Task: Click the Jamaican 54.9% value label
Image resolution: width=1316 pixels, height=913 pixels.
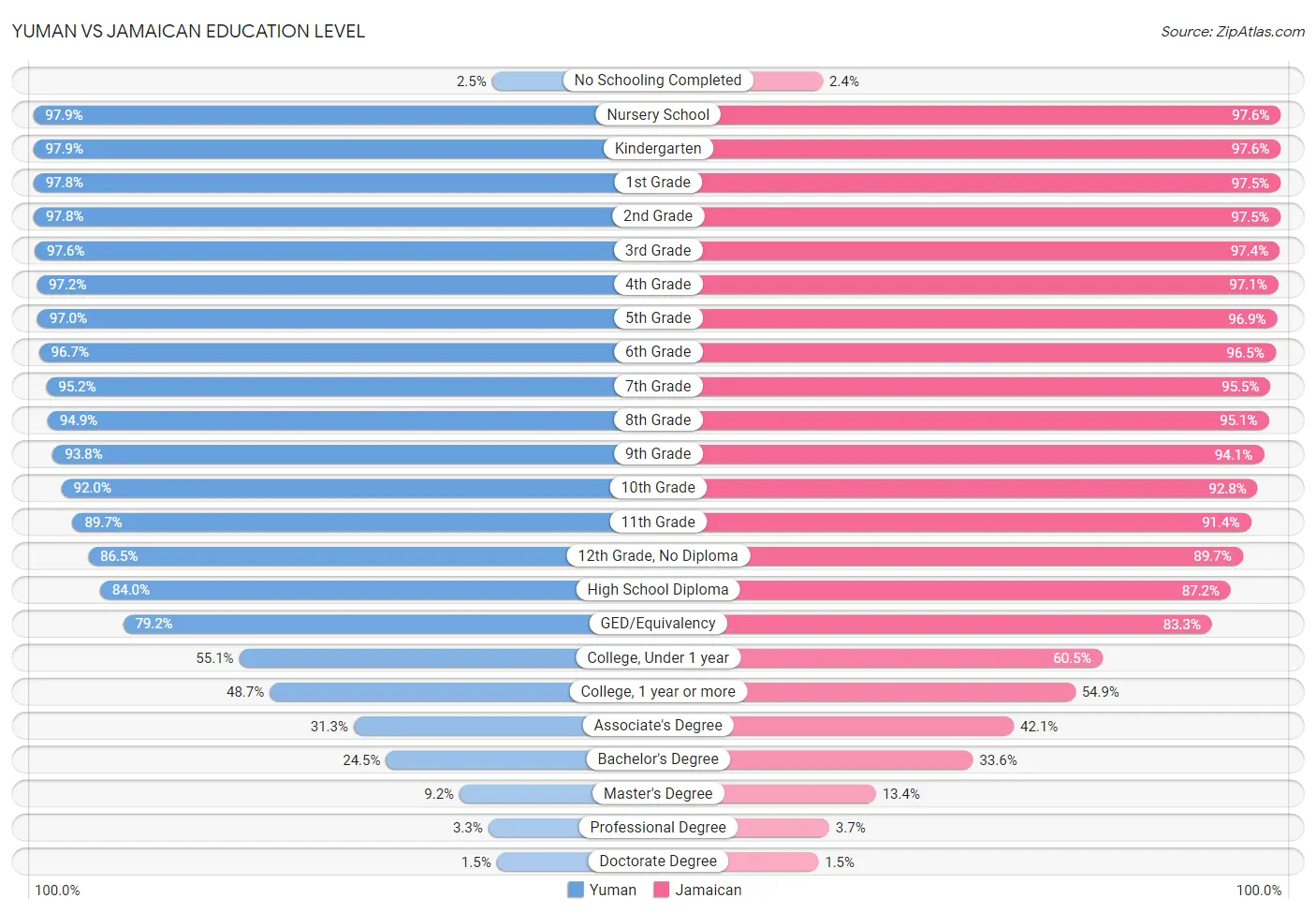Action: pyautogui.click(x=1101, y=692)
